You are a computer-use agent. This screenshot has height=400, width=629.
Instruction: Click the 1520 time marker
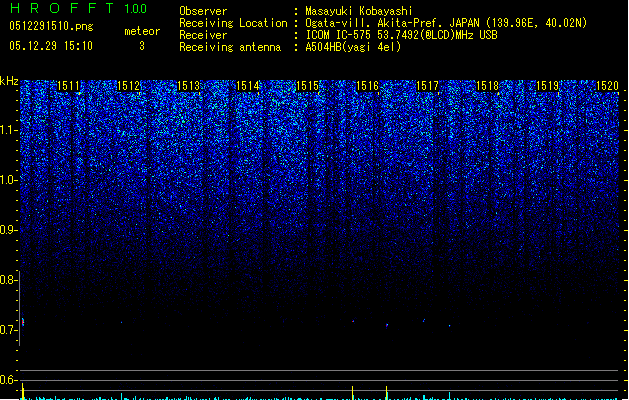point(607,86)
